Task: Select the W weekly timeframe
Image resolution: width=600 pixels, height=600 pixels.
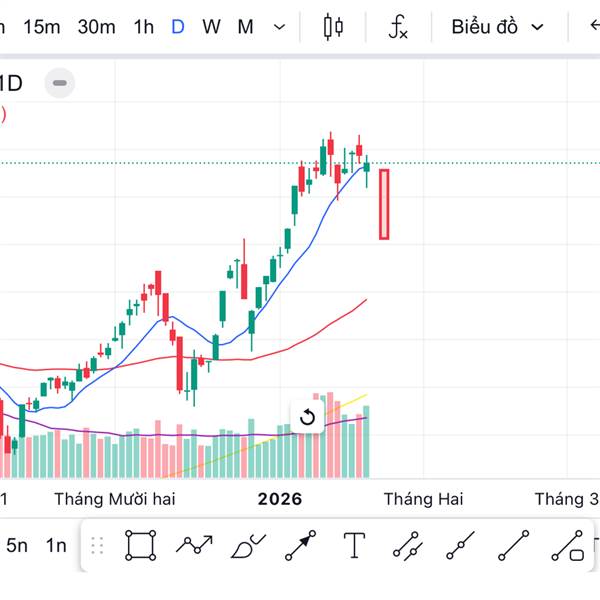Action: 211,27
